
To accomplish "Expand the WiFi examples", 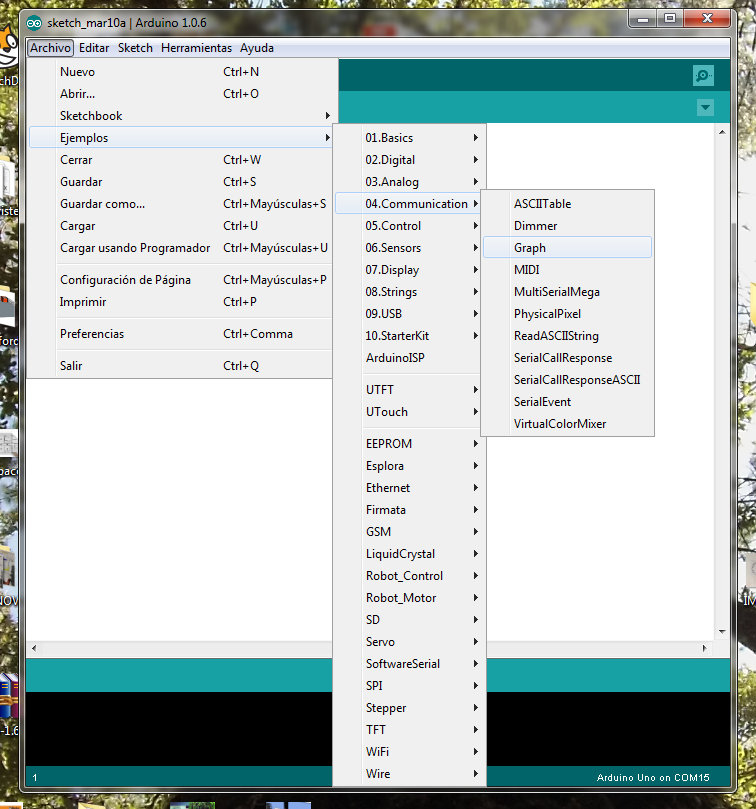I will [409, 752].
